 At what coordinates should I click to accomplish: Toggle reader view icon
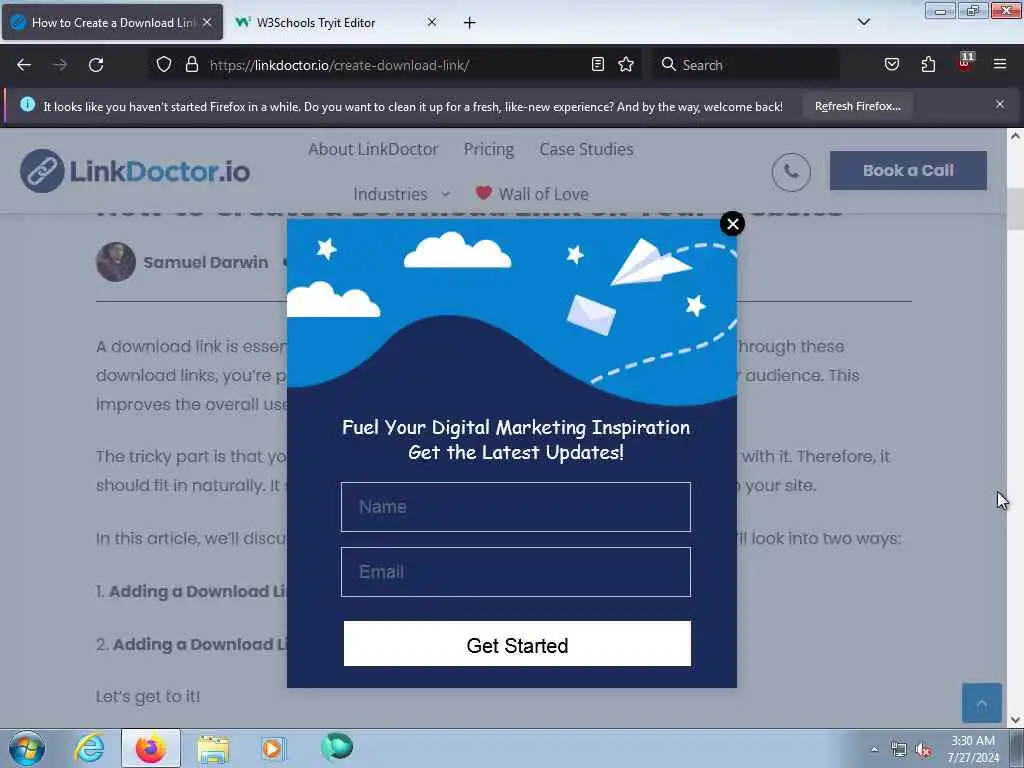[597, 64]
